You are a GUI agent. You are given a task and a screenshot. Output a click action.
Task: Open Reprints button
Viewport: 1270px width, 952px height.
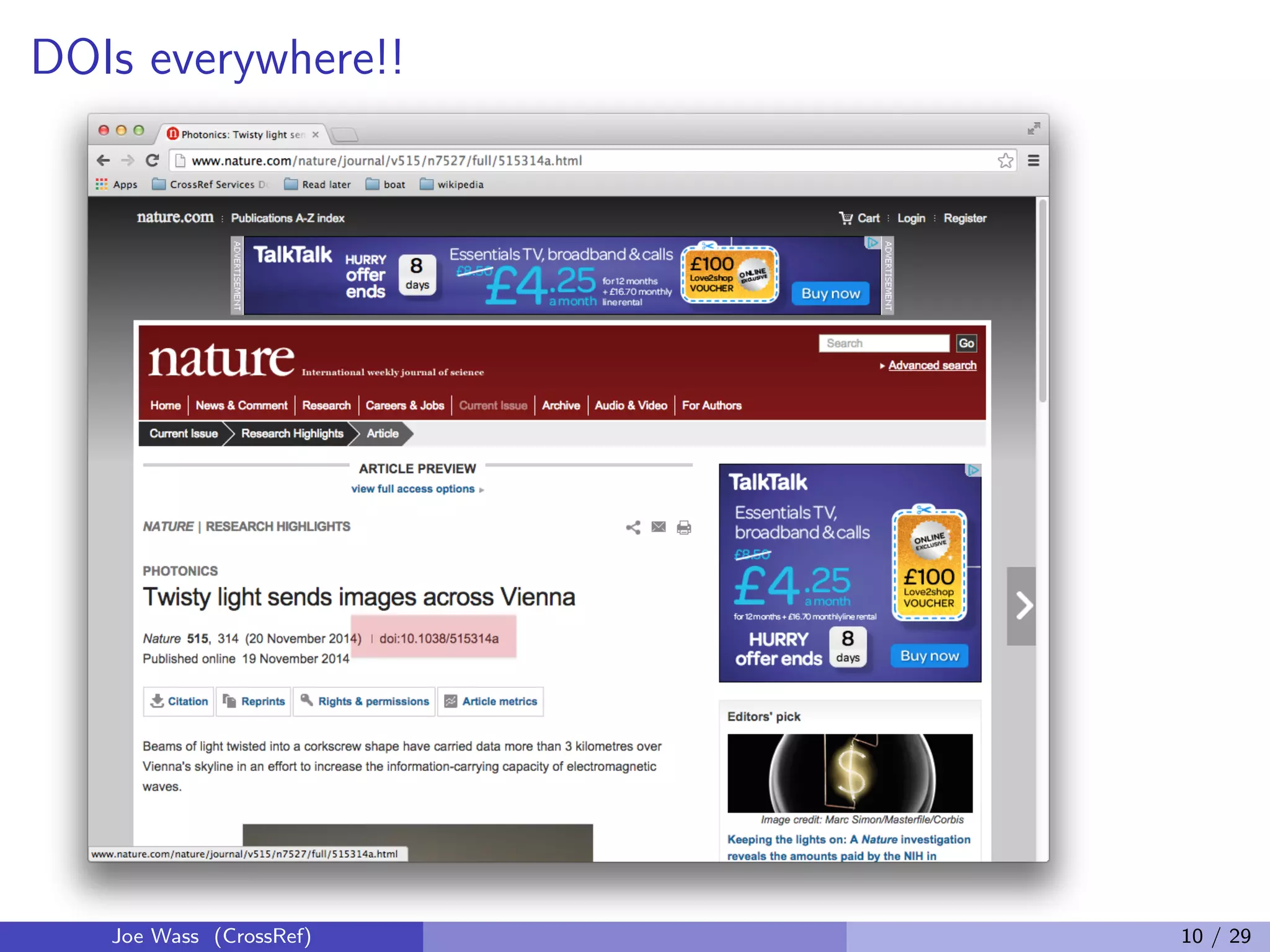click(x=254, y=702)
